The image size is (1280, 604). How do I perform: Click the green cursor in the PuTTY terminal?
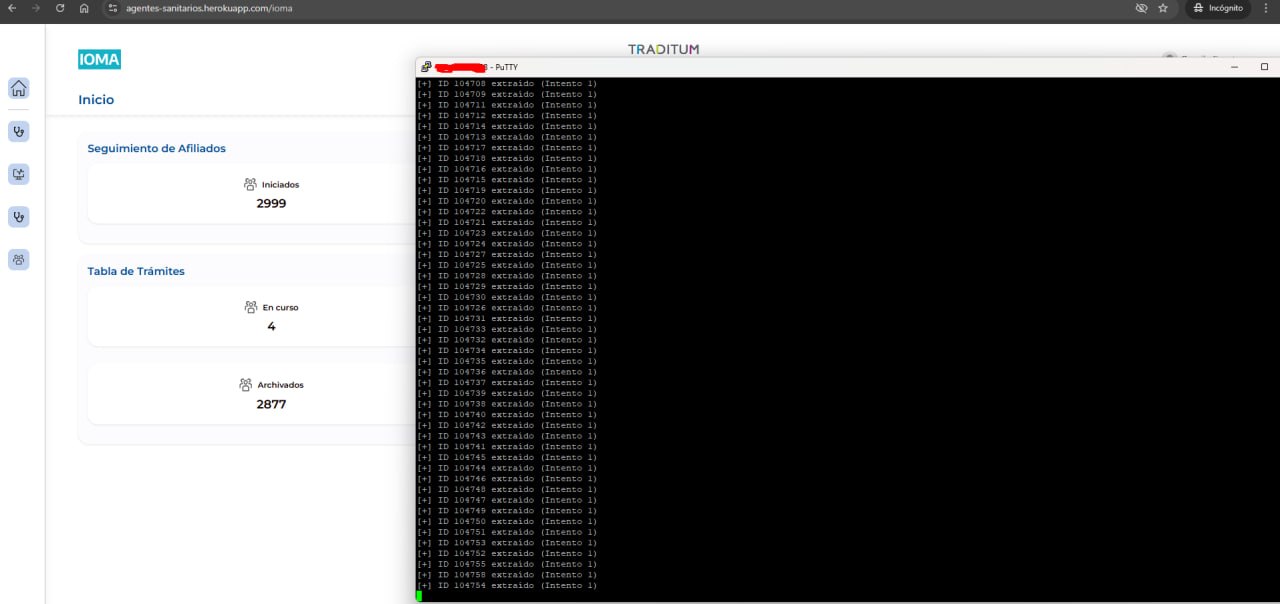(x=419, y=596)
